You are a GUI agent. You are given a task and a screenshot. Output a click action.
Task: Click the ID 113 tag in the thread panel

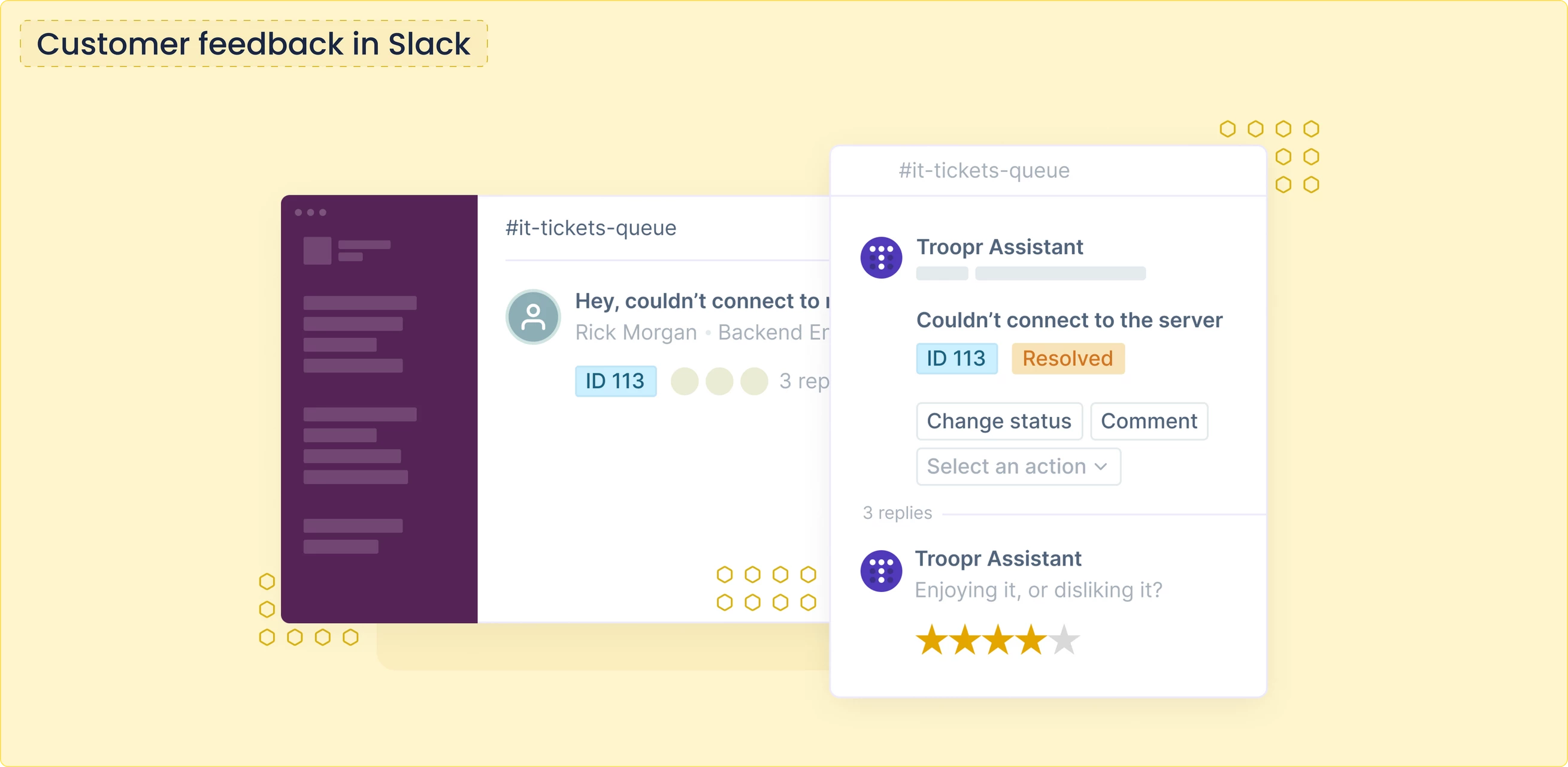(x=956, y=358)
